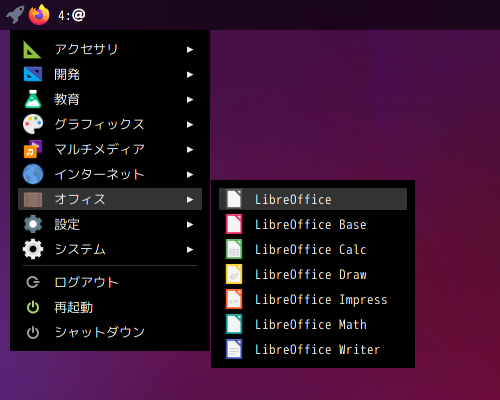Viewport: 500px width, 400px height.
Task: Open the 設定 menu category
Action: (x=110, y=225)
